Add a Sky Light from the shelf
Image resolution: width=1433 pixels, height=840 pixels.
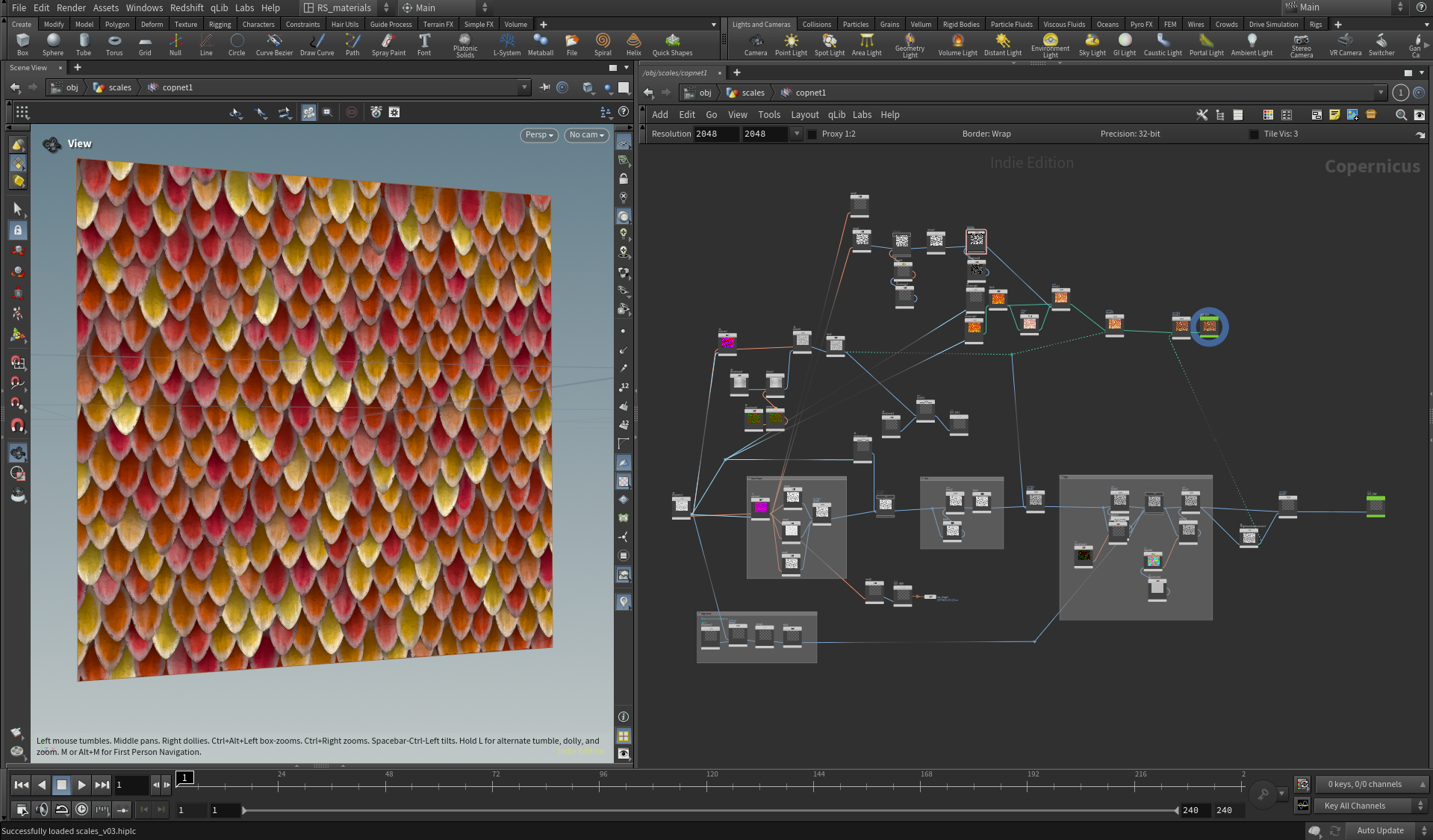[x=1092, y=44]
